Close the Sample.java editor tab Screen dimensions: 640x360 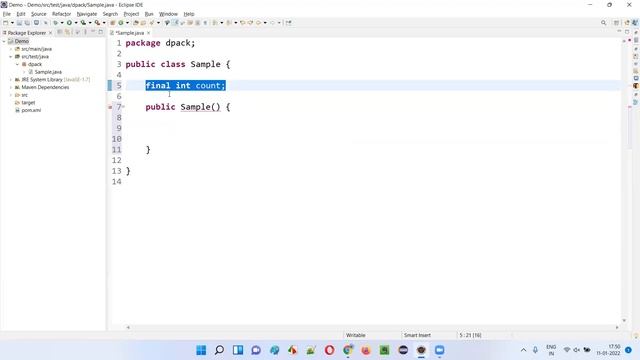[x=149, y=33]
